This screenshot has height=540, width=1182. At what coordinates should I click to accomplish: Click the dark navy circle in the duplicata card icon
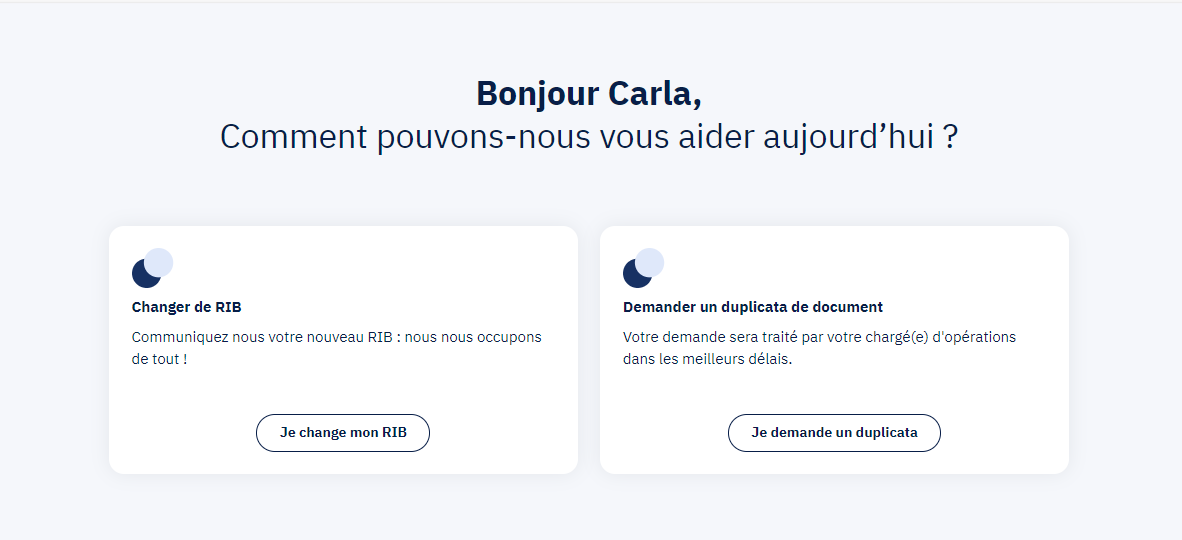tap(633, 275)
